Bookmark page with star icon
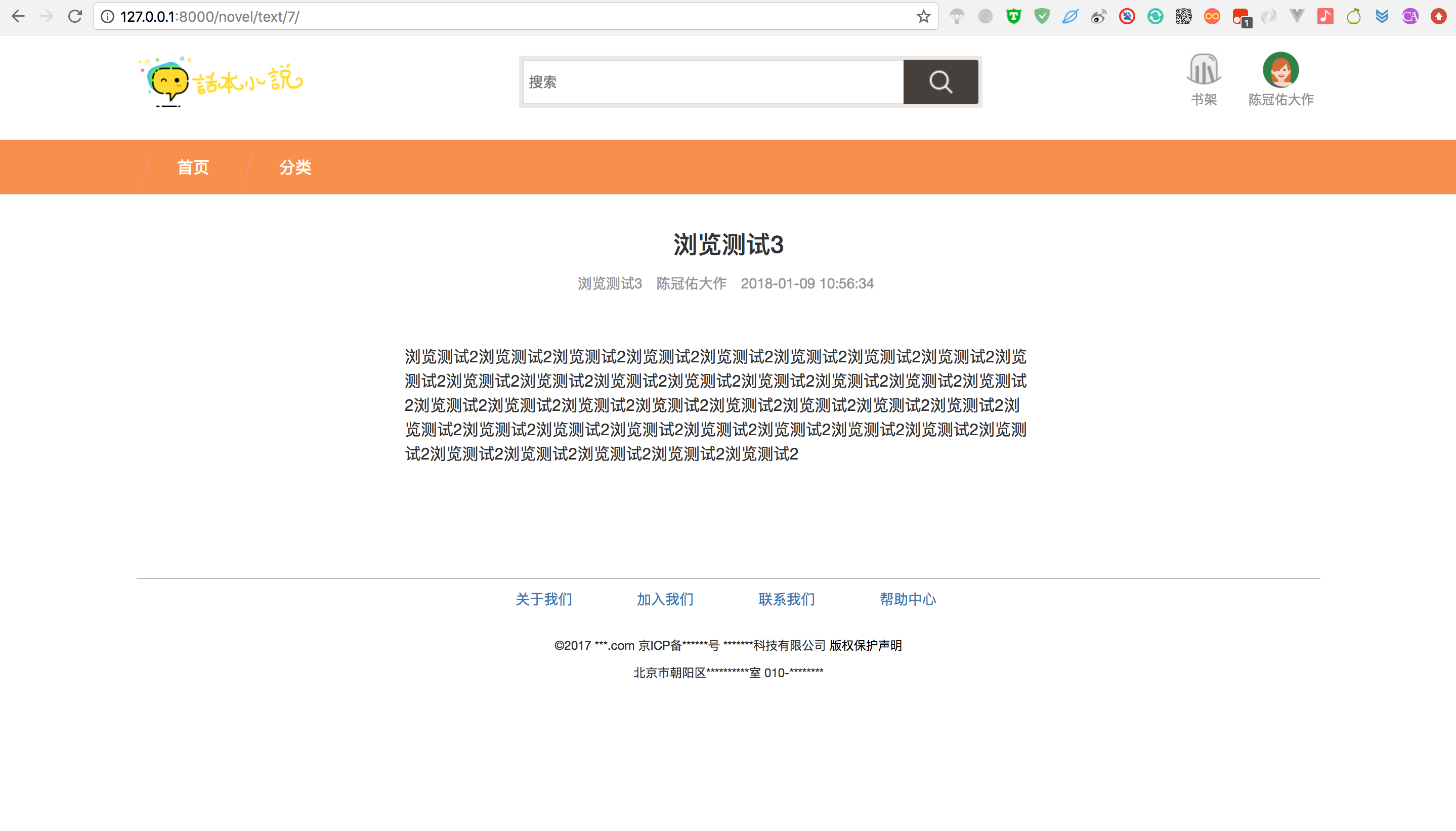The height and width of the screenshot is (831, 1456). [x=923, y=17]
